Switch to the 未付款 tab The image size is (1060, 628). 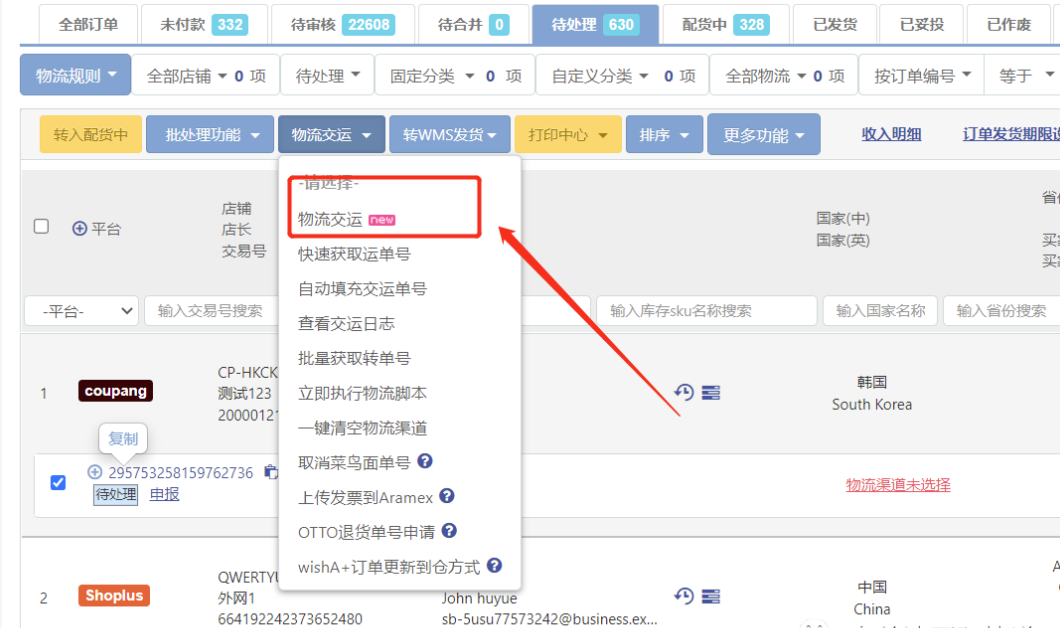tap(203, 25)
